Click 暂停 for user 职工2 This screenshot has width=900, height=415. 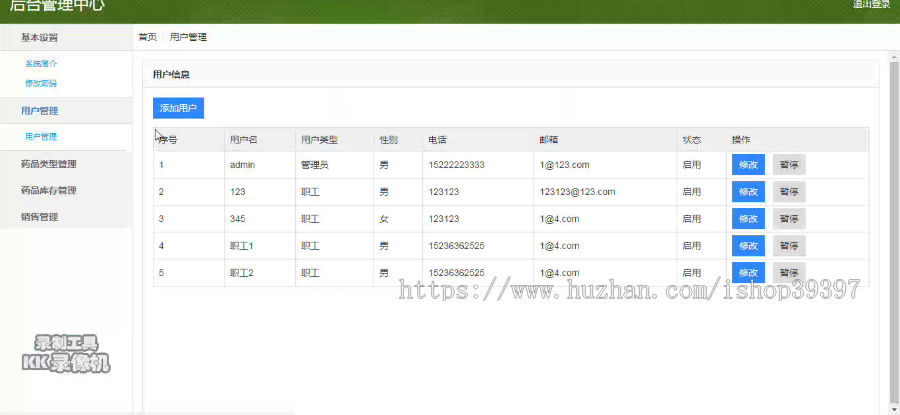(x=789, y=273)
